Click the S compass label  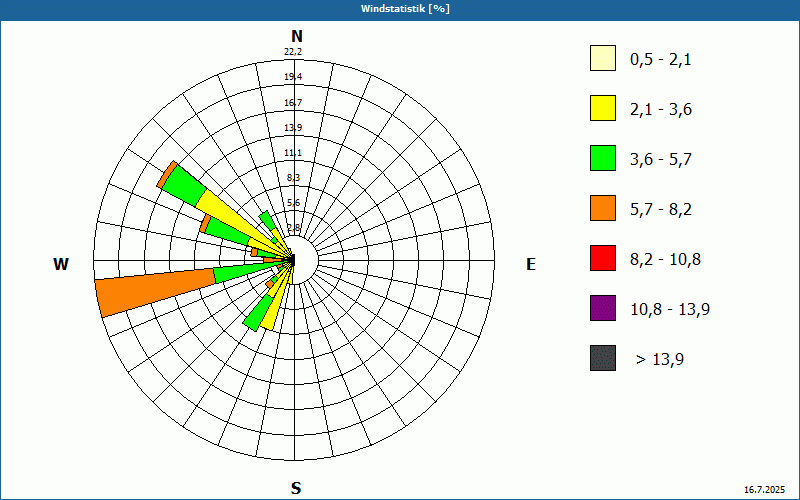click(296, 489)
